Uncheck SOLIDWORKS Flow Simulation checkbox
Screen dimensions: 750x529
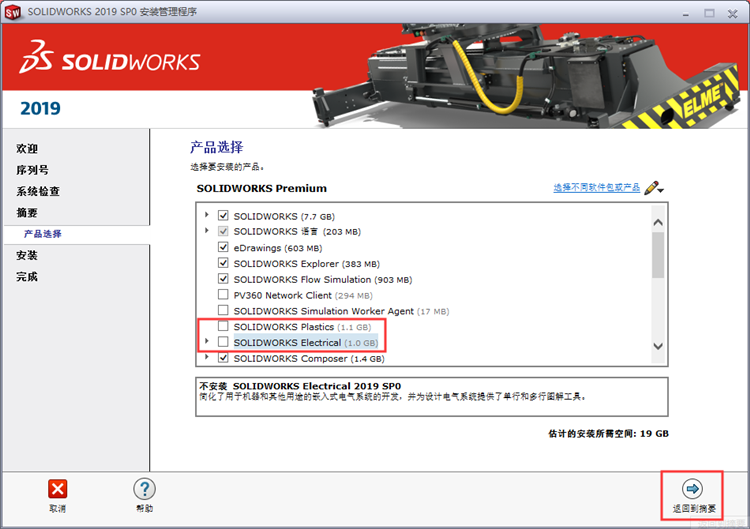[223, 278]
